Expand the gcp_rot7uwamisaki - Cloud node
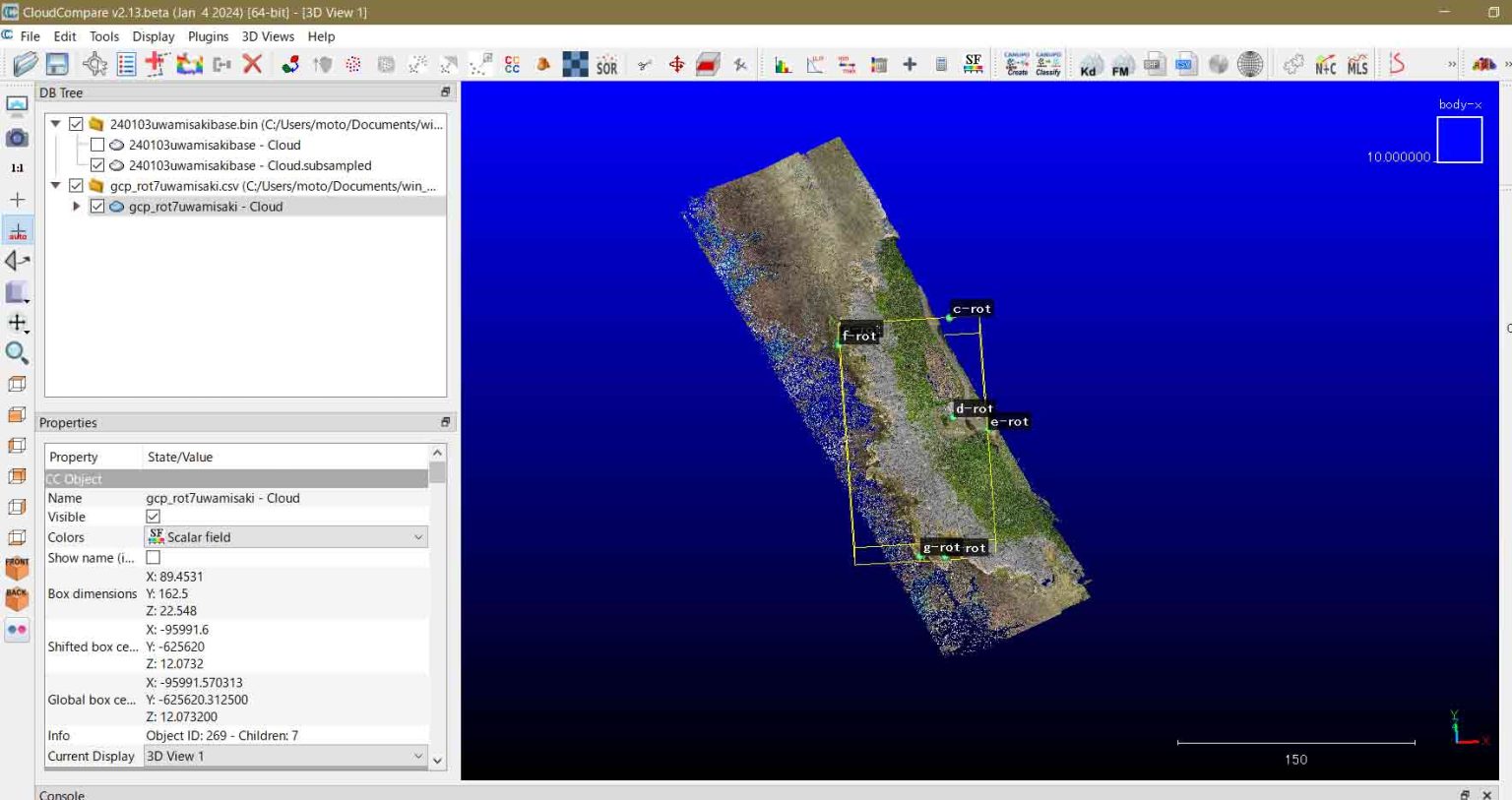This screenshot has height=800, width=1512. 76,207
